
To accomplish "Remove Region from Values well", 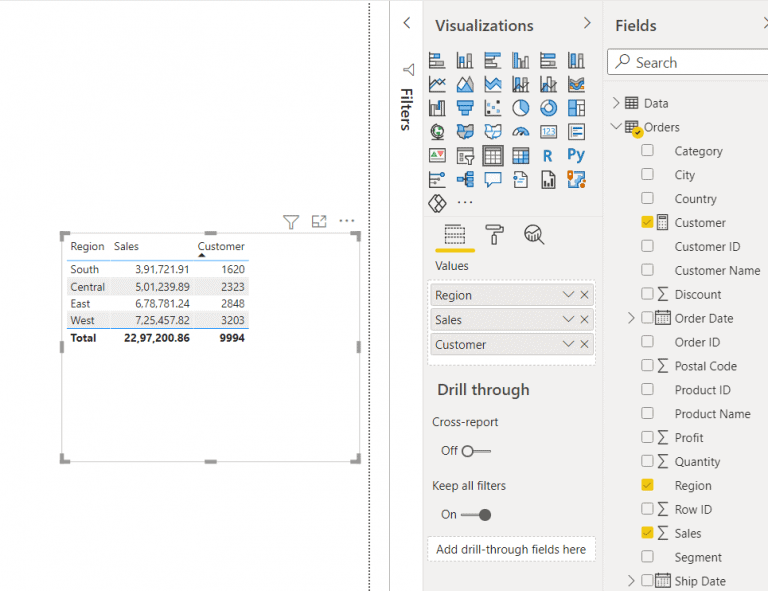I will 584,295.
